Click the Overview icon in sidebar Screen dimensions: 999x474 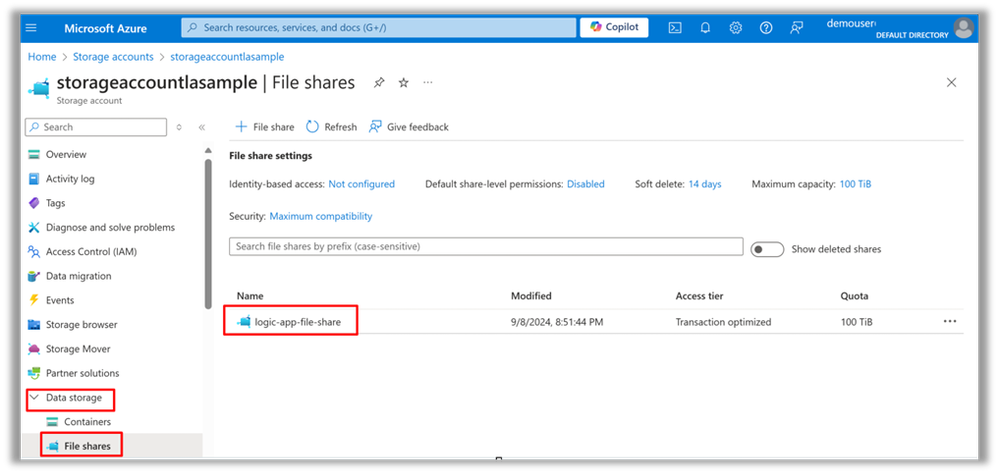(x=34, y=155)
